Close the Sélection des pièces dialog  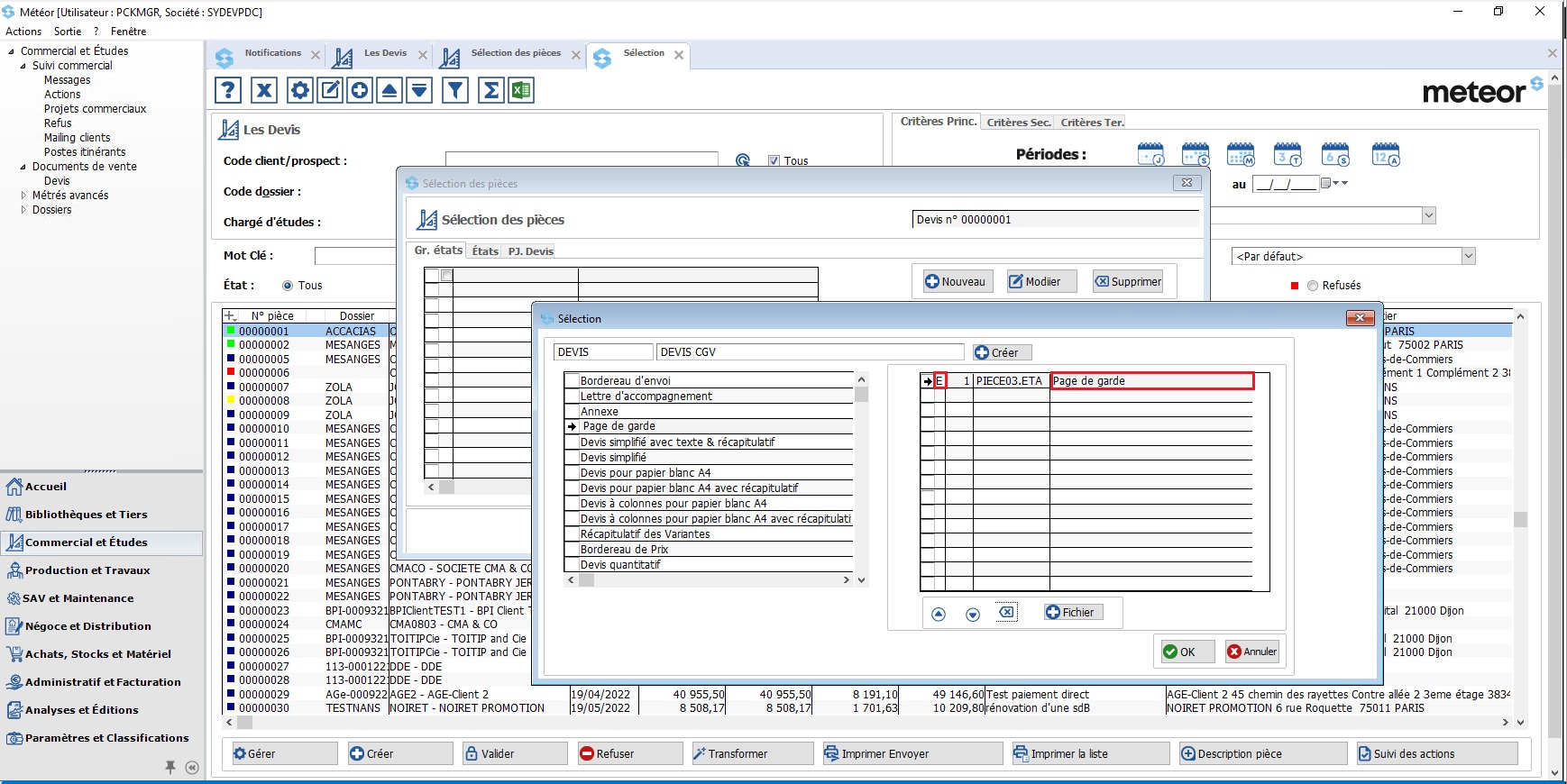(1187, 183)
